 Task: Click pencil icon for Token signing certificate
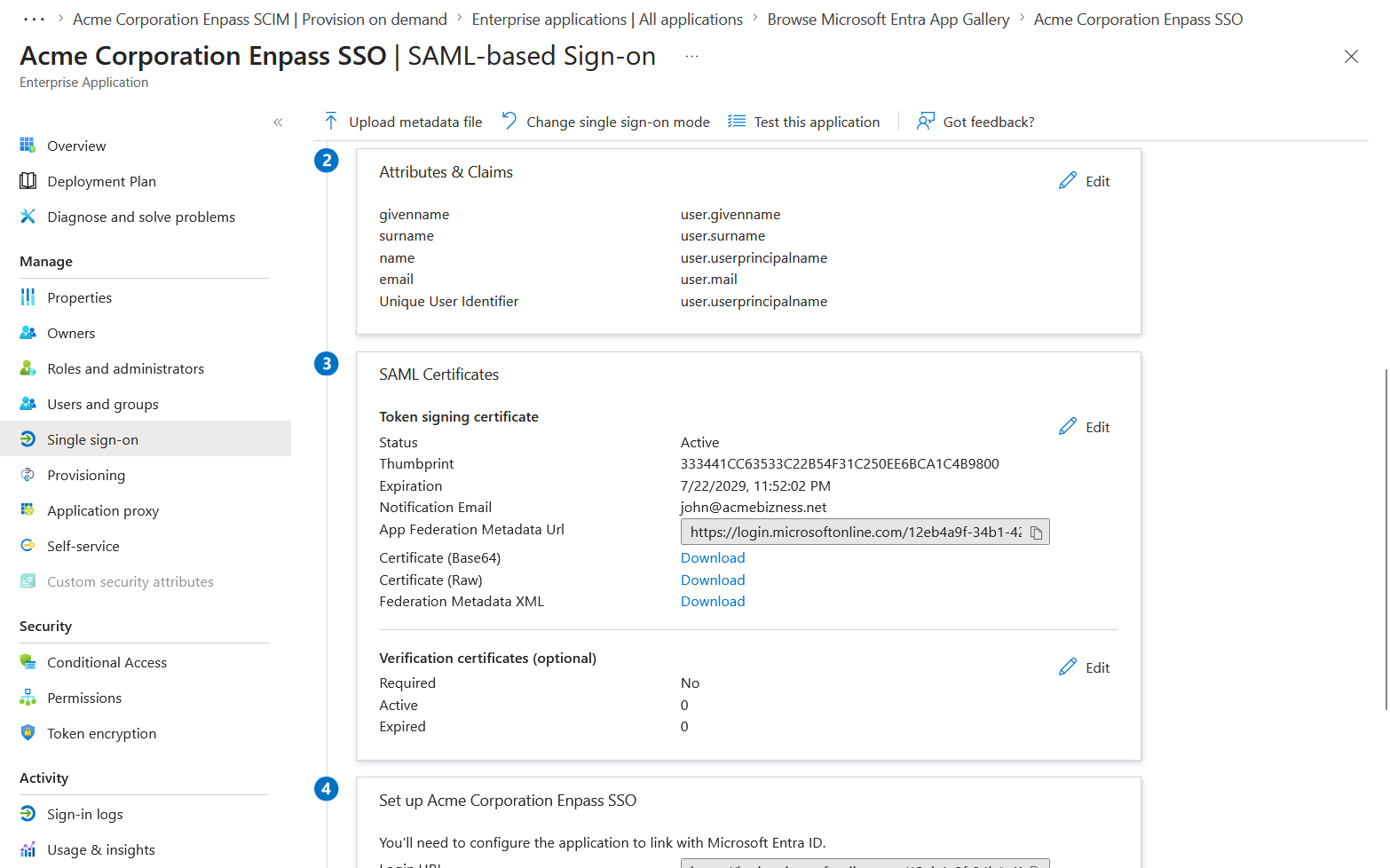point(1068,427)
